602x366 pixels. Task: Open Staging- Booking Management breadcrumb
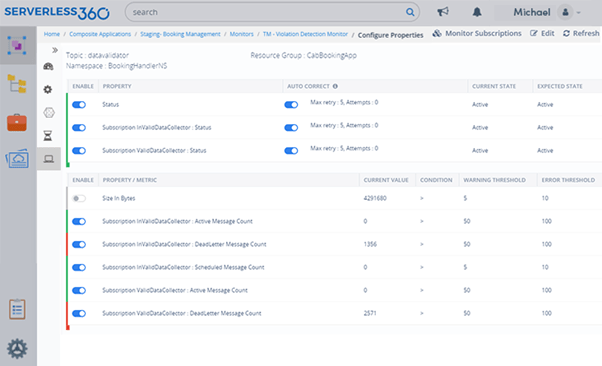click(x=180, y=34)
